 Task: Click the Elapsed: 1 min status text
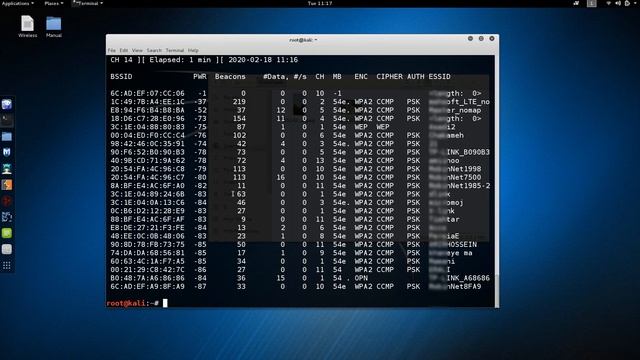coord(180,60)
